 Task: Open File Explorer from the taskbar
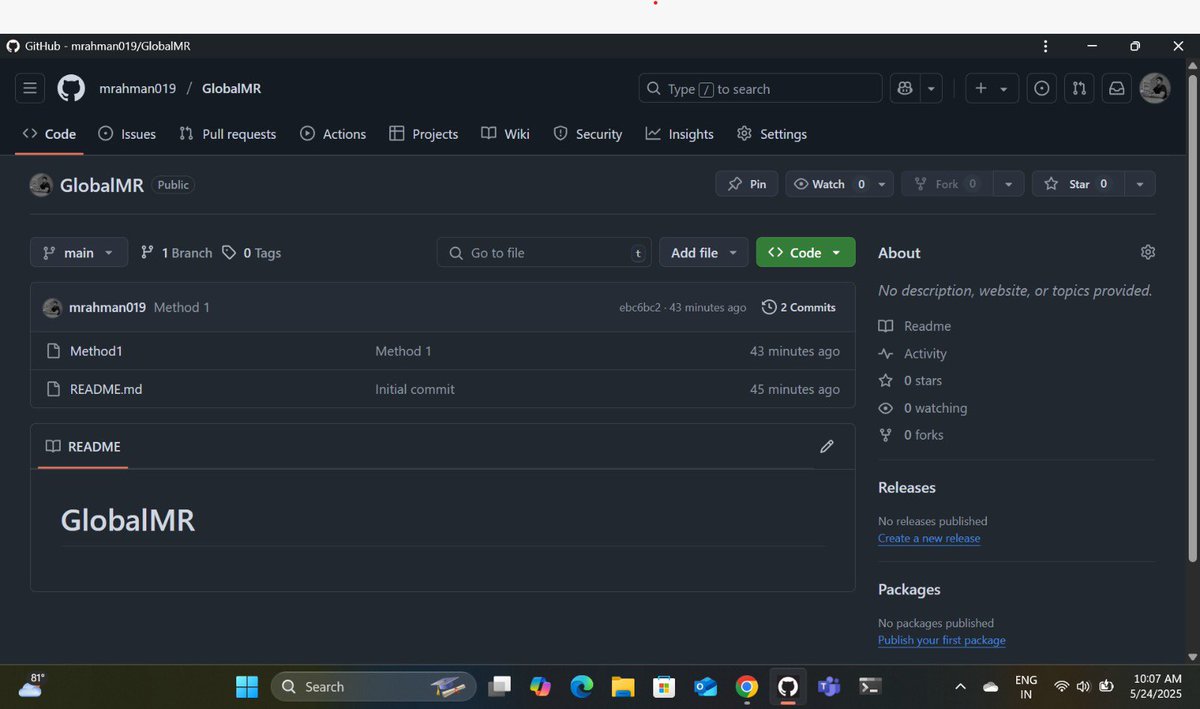click(623, 686)
